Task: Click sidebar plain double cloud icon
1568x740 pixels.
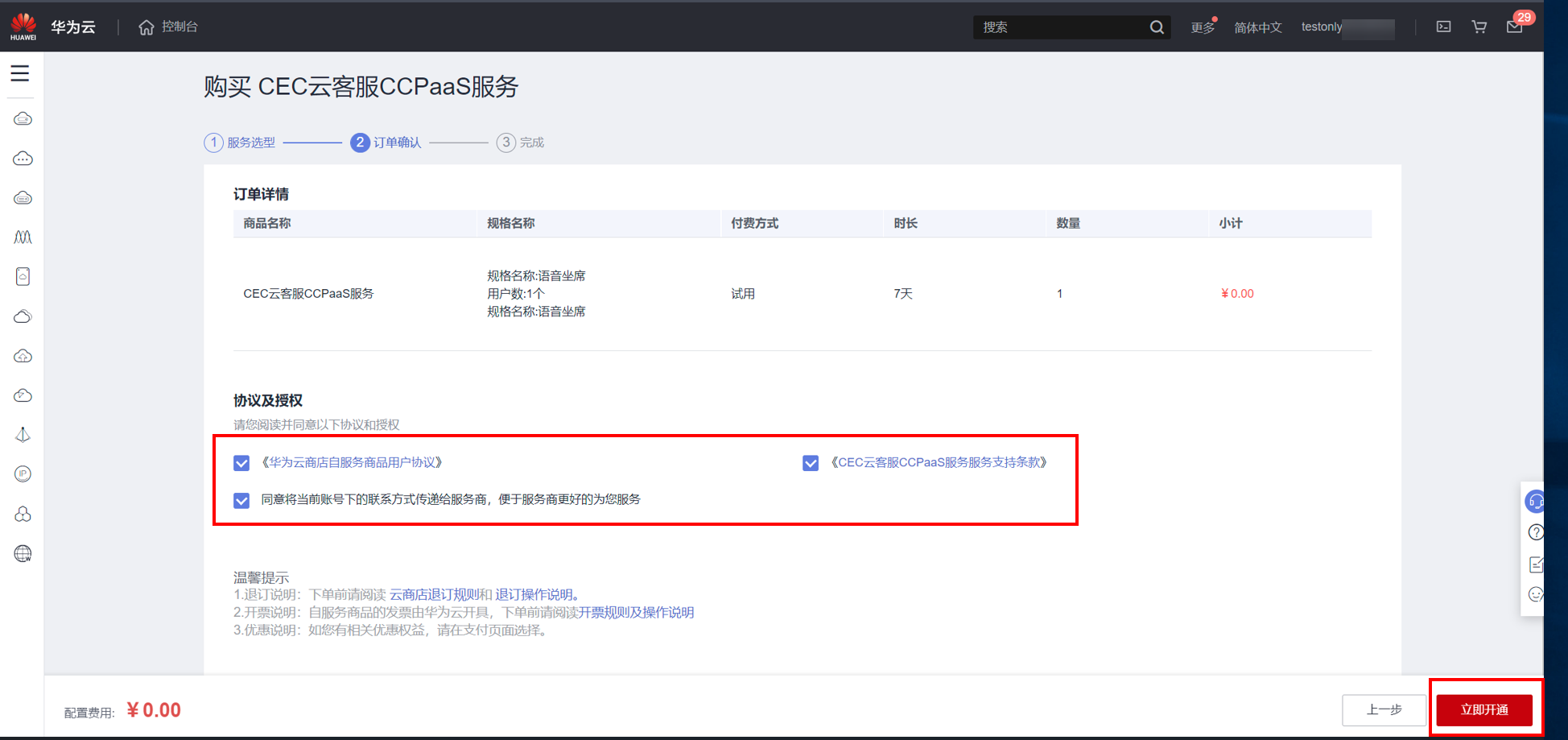Action: click(x=23, y=316)
